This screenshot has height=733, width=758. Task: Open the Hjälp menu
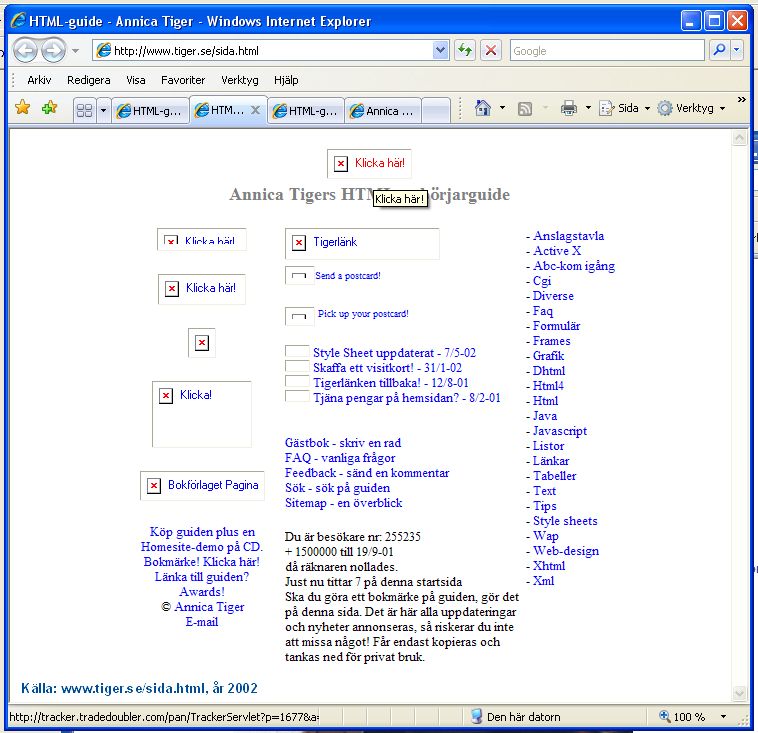[x=286, y=80]
